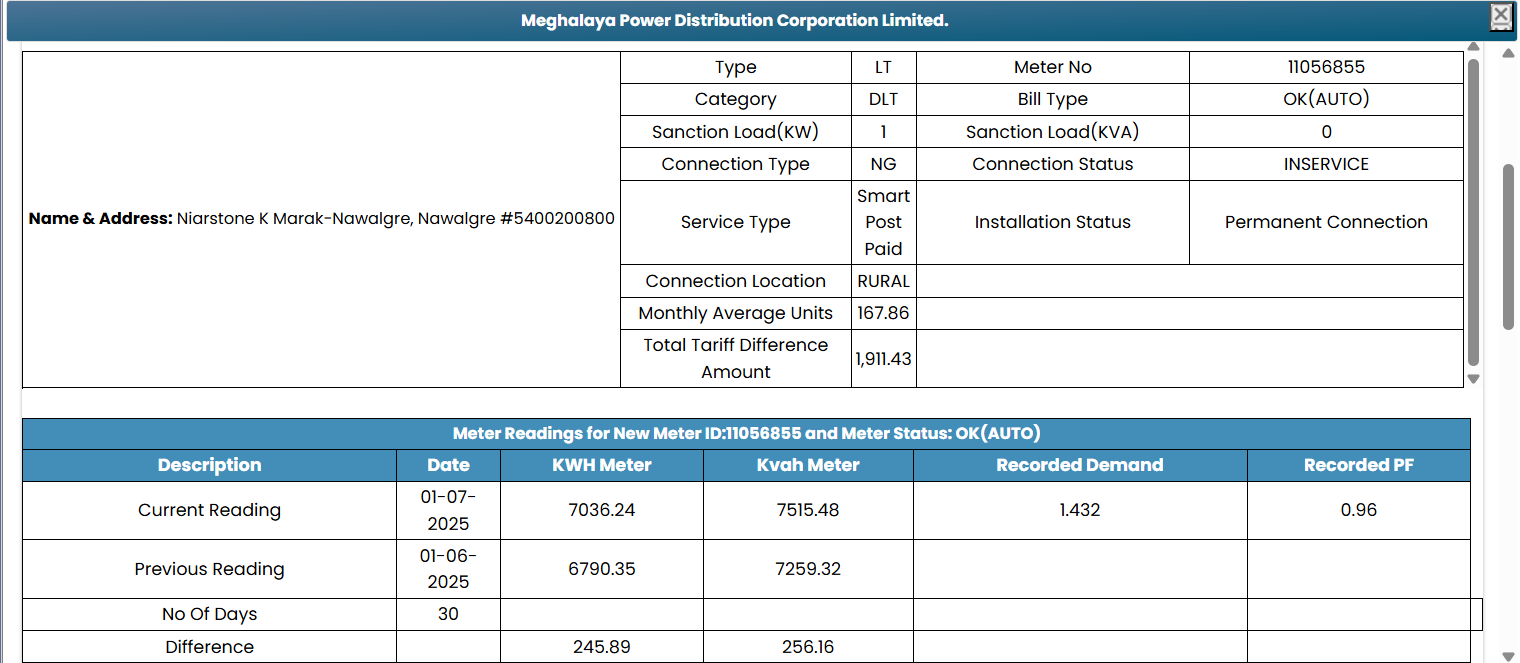
Task: Click the up arrow of the outer page scrollbar
Action: [x=1508, y=53]
